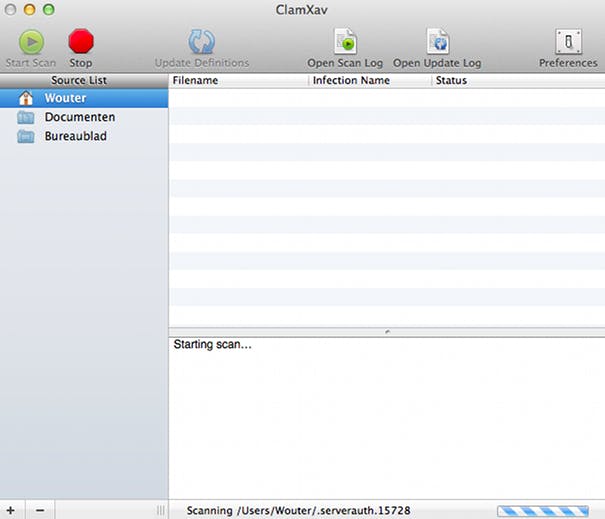The height and width of the screenshot is (519, 605).
Task: Close the ClamXav window
Action: (11, 9)
